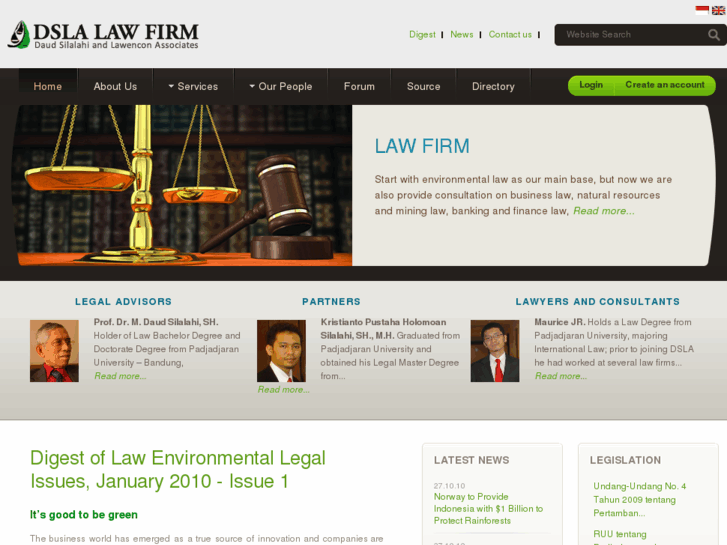Image resolution: width=727 pixels, height=545 pixels.
Task: Open the About Us menu item
Action: click(x=115, y=86)
